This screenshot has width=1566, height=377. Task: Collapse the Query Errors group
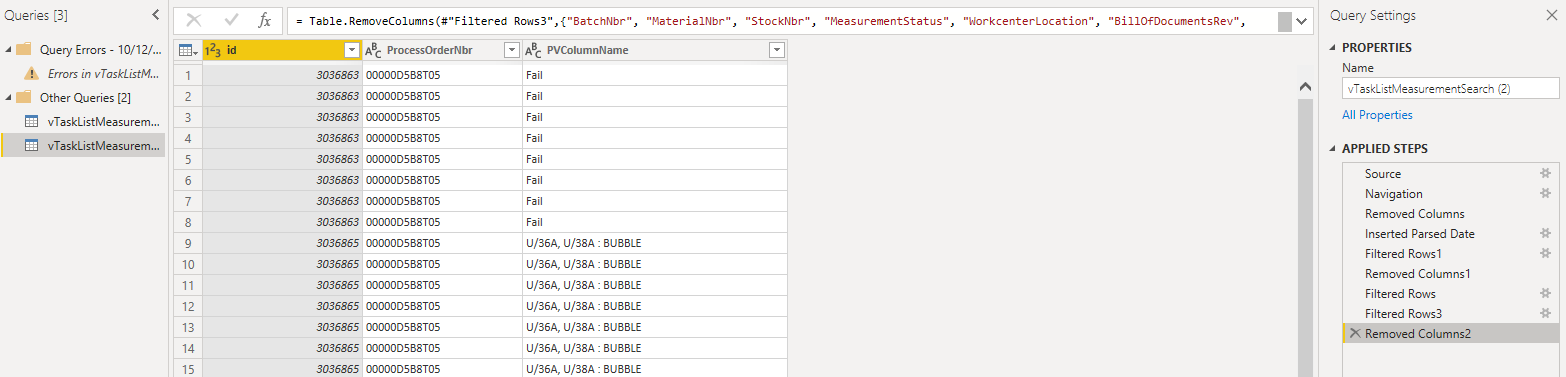coord(9,49)
